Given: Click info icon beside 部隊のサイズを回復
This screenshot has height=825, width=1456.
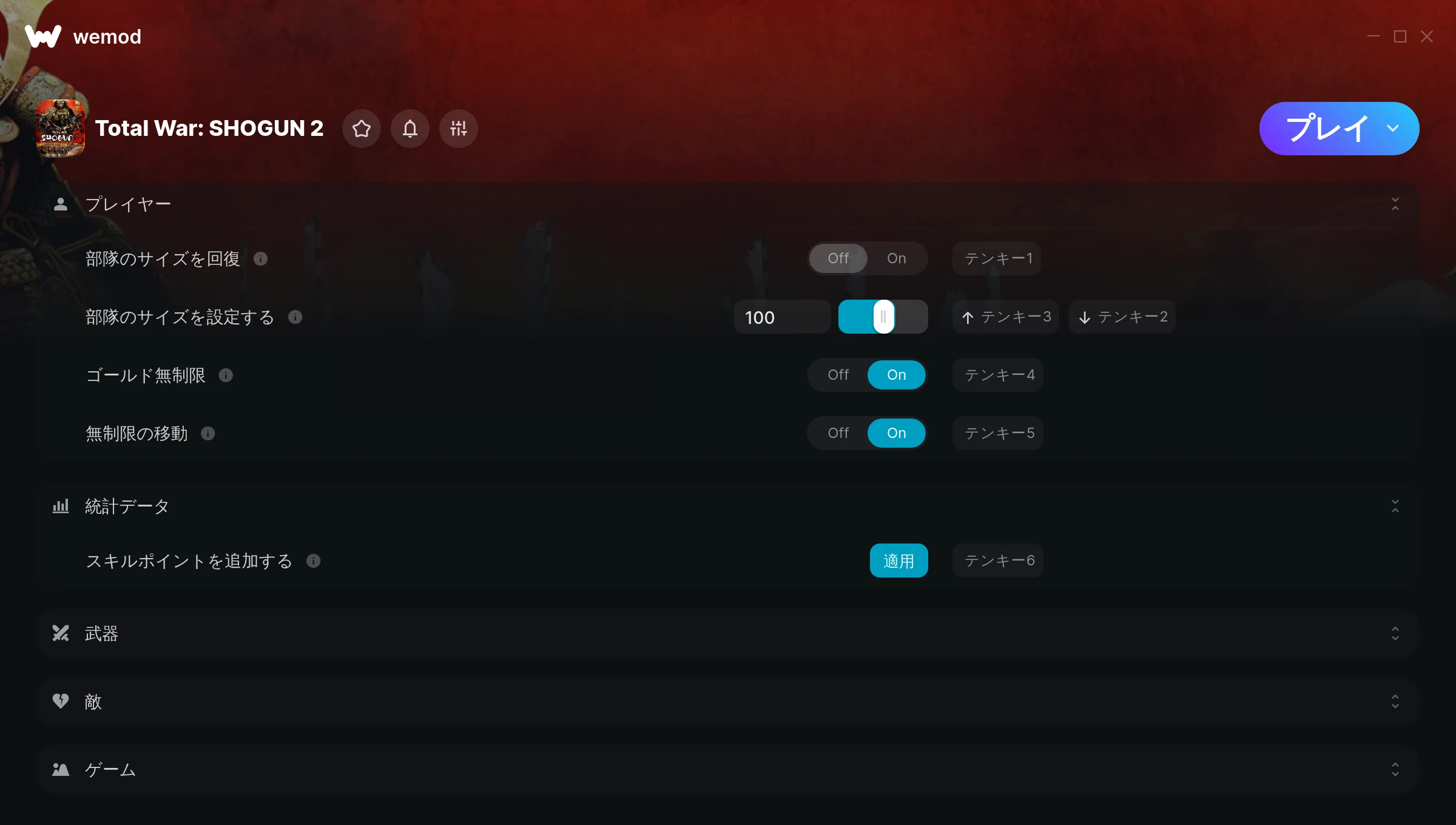Looking at the screenshot, I should [261, 259].
